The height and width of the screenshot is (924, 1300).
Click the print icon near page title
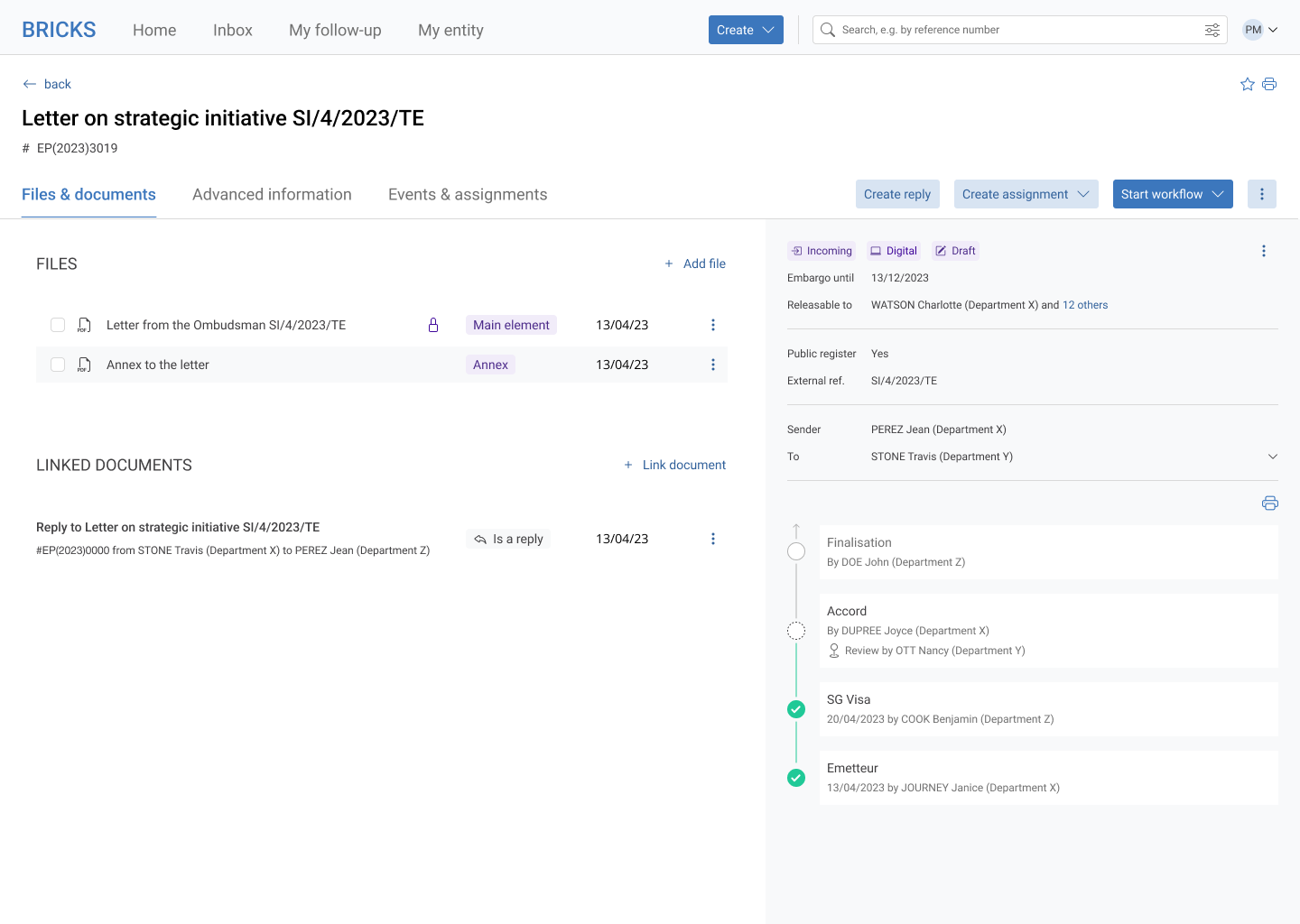coord(1269,84)
